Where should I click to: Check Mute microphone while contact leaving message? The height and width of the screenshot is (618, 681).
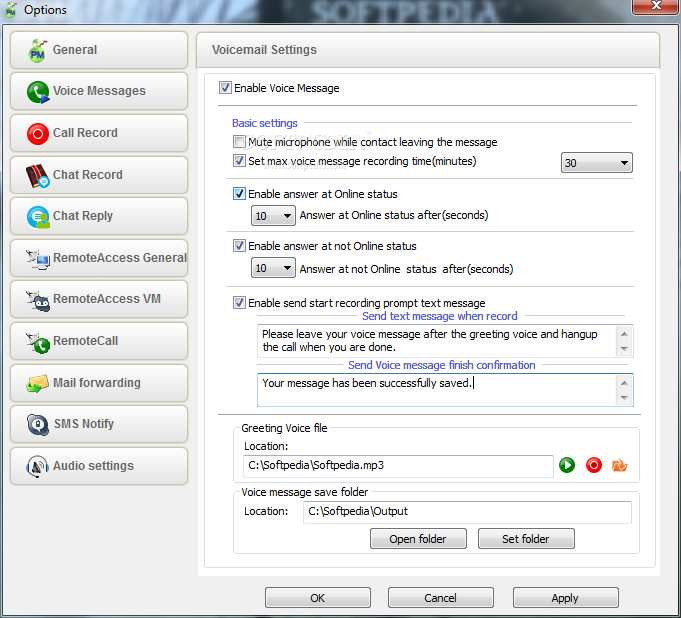tap(239, 142)
